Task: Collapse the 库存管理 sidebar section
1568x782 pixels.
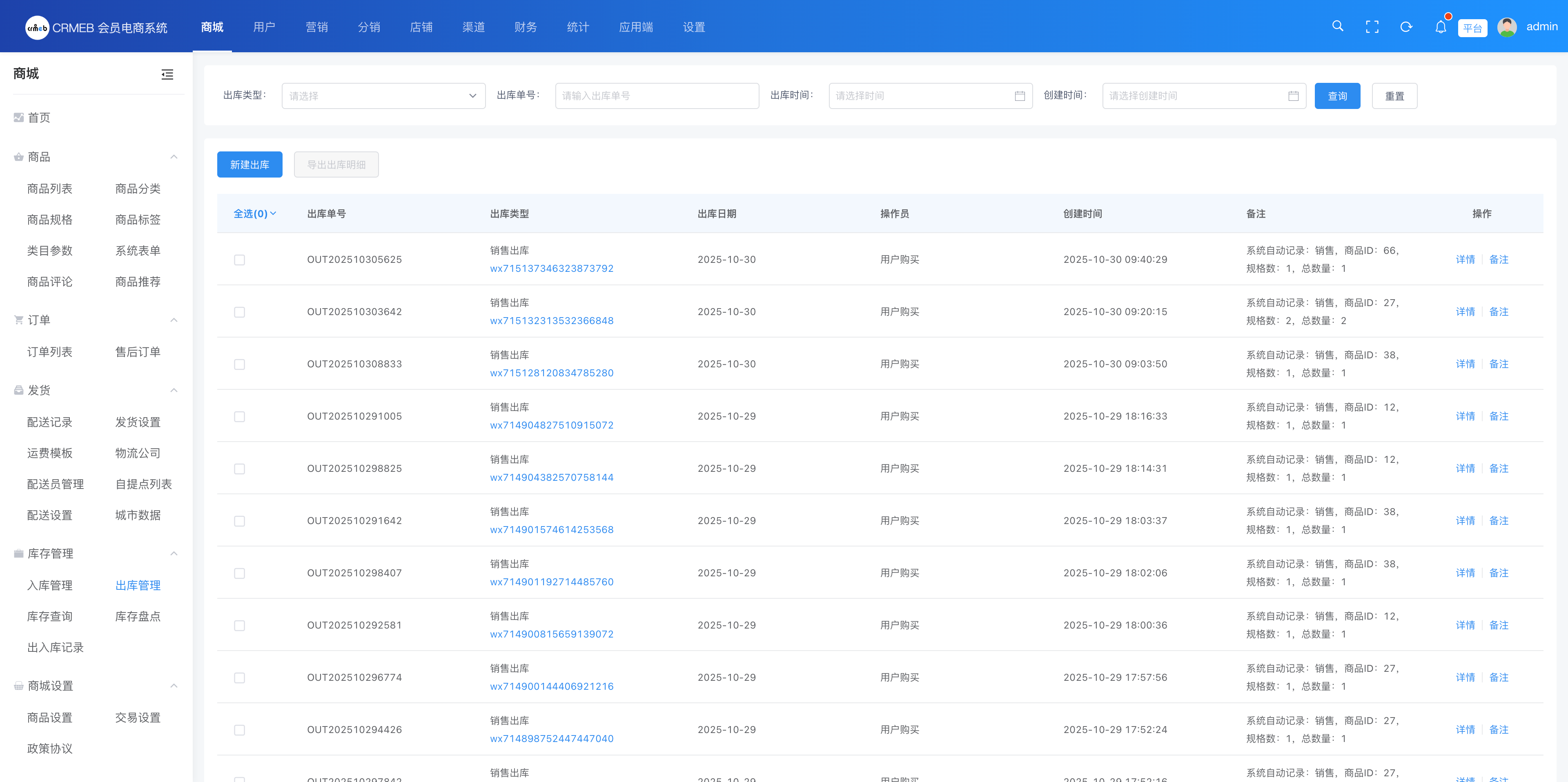Action: [x=174, y=553]
